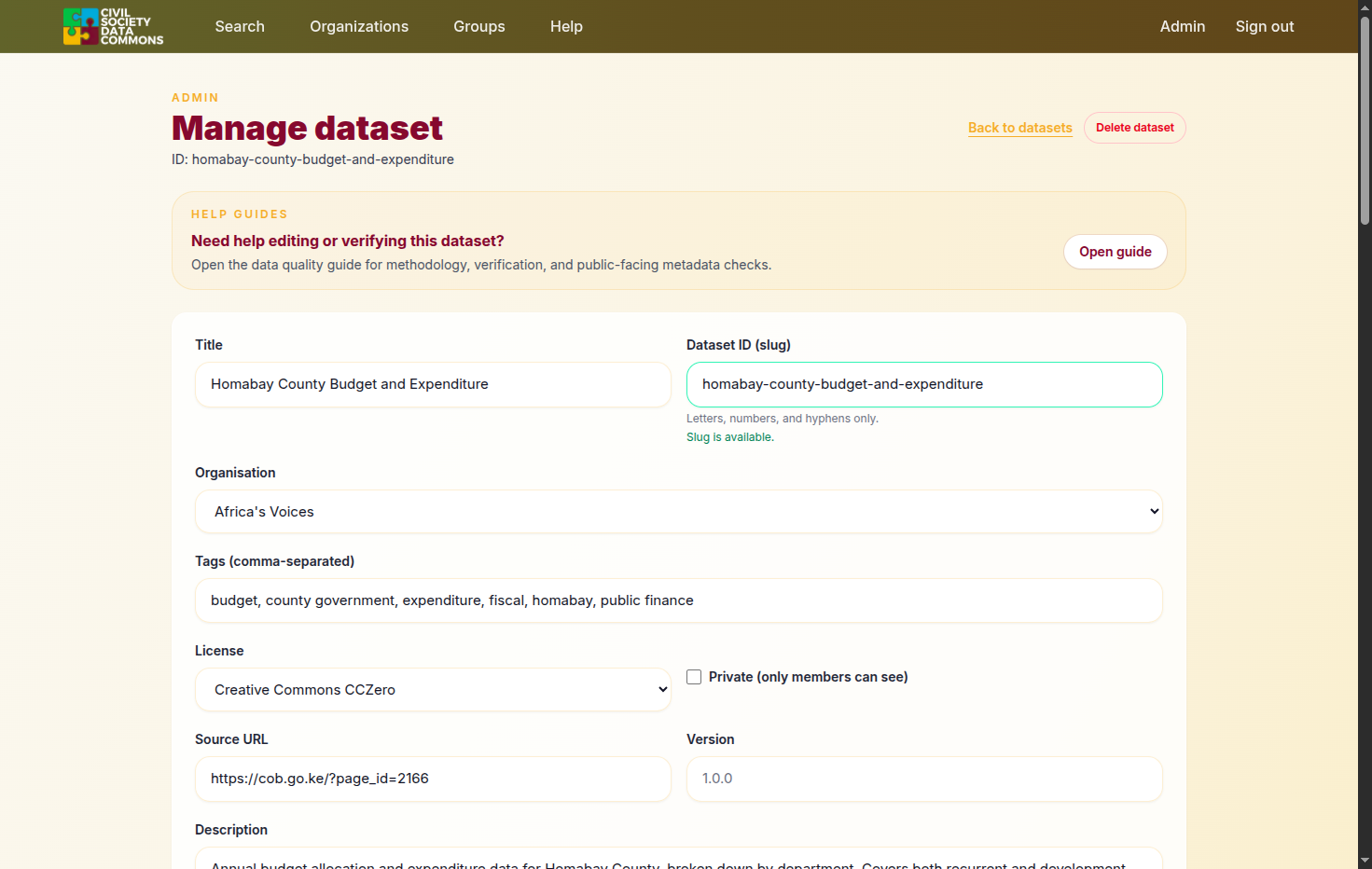Sign out of the account
This screenshot has height=869, width=1372.
1265,26
